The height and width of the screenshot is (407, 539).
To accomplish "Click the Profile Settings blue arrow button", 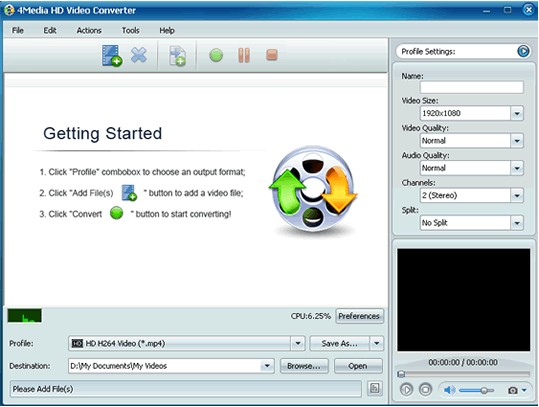I will (523, 51).
